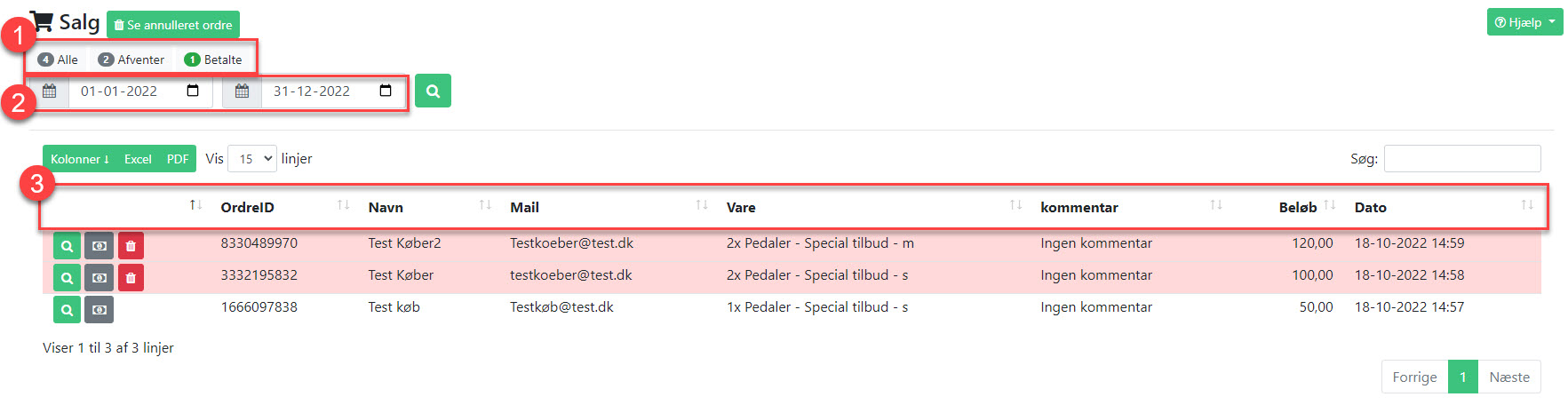Mark order 3332195832 as paid with money icon
This screenshot has width=1568, height=405.
pos(99,278)
